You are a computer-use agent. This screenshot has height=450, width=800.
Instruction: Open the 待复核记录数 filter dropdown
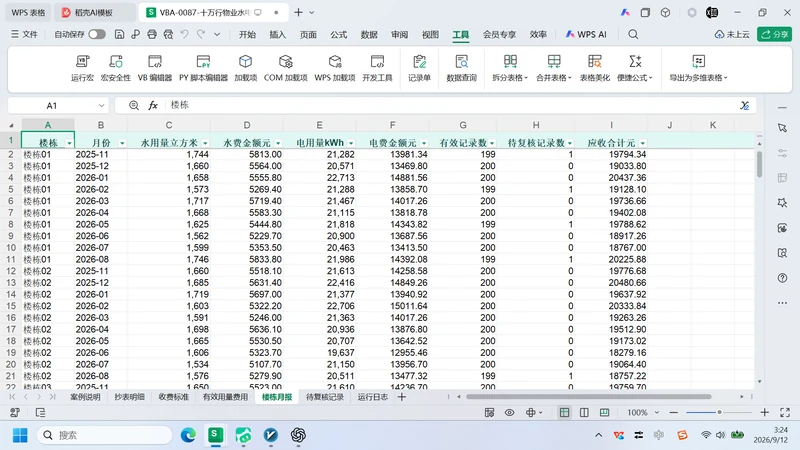pyautogui.click(x=570, y=143)
